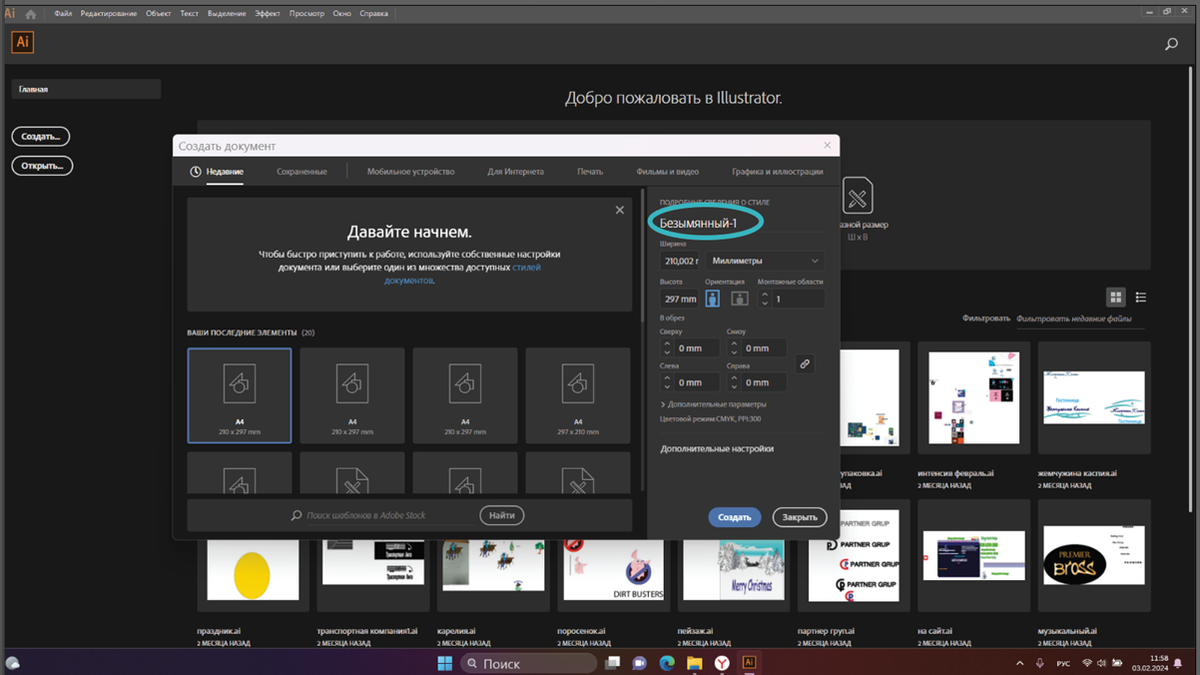Click the magnifier icon in Adobe Stock search
Screen dimensions: 1200x675
pyautogui.click(x=296, y=516)
